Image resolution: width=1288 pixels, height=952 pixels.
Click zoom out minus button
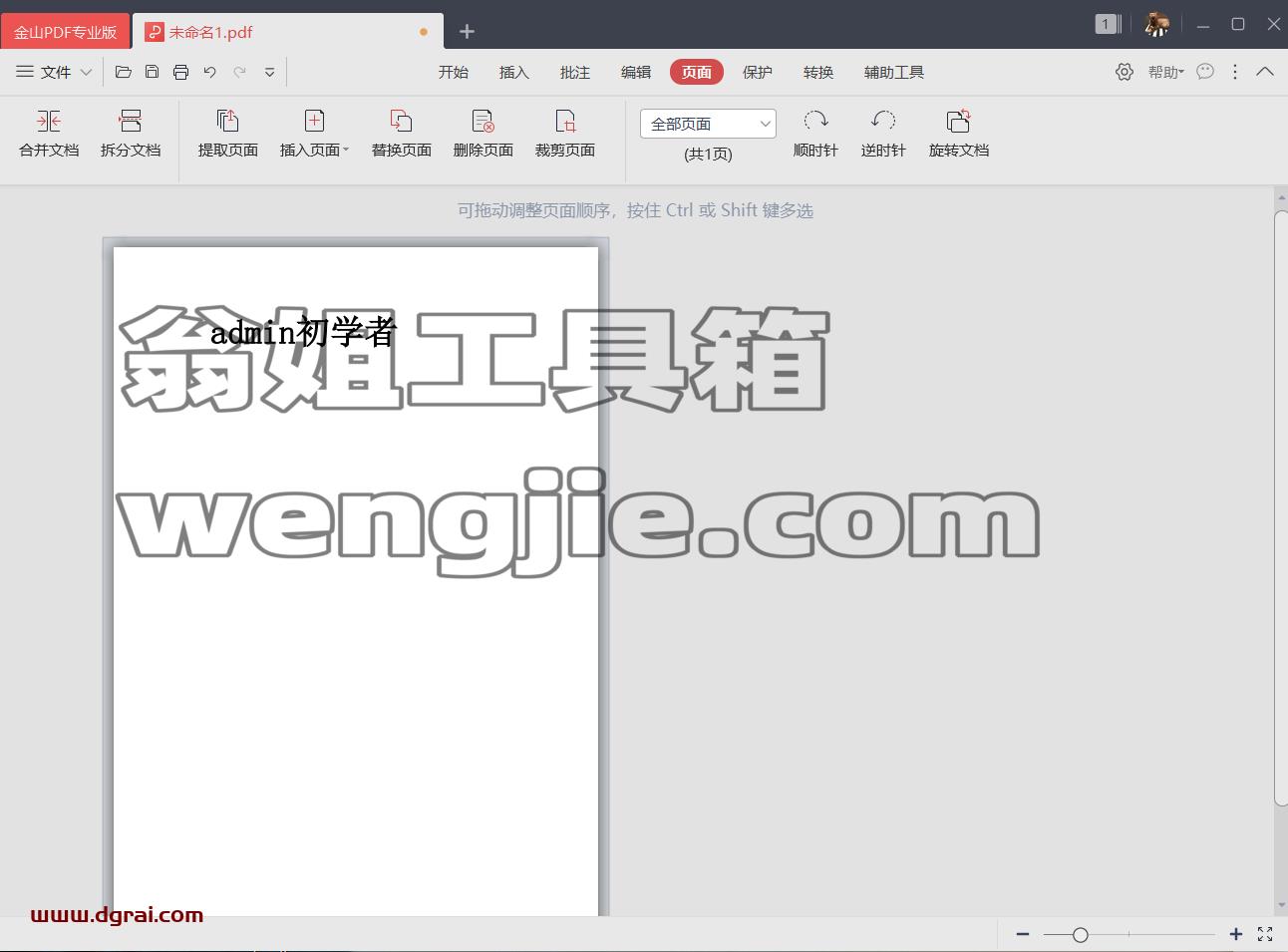(1023, 934)
